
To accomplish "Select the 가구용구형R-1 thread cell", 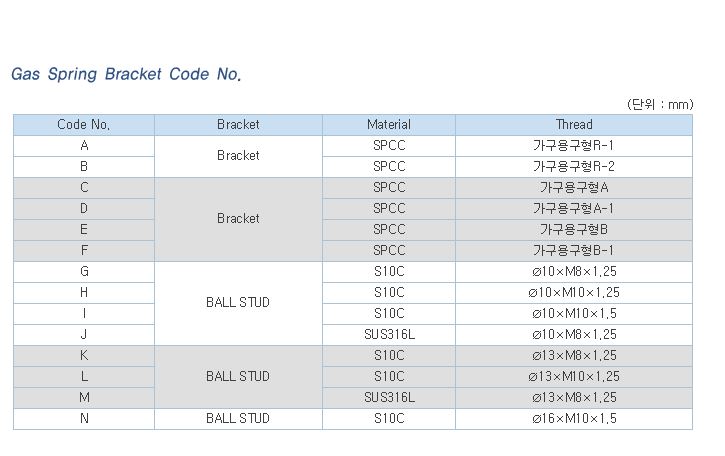I will [574, 146].
